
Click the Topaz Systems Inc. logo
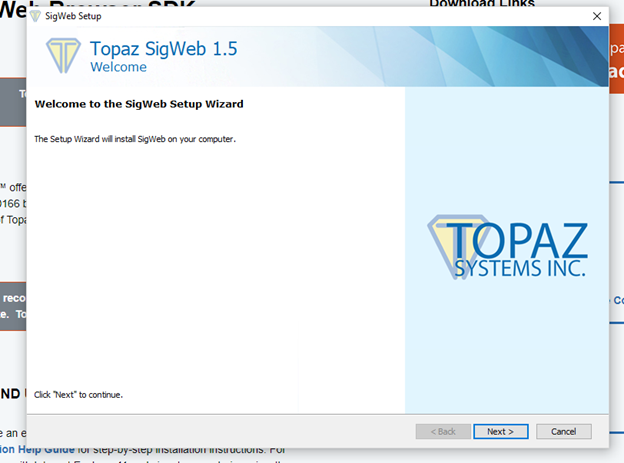(507, 247)
